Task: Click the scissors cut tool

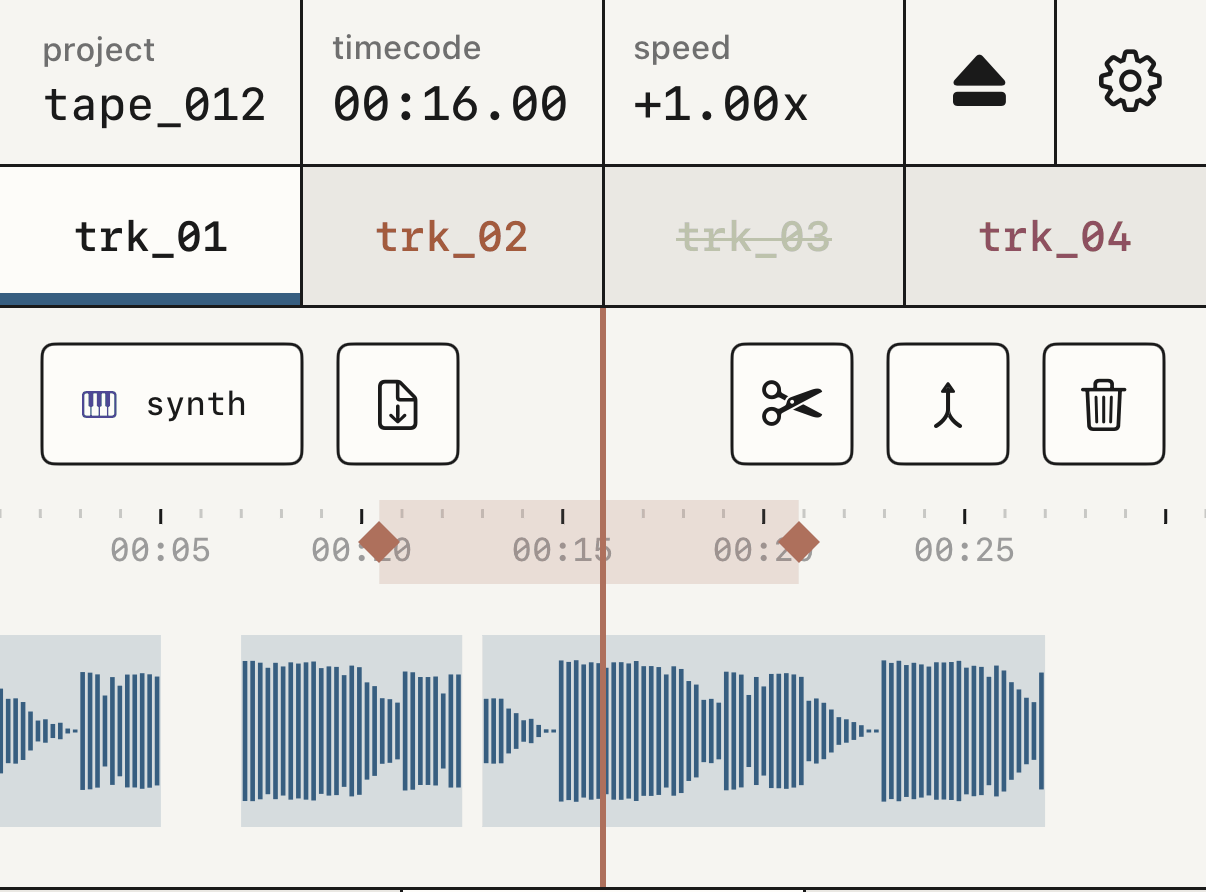Action: pyautogui.click(x=792, y=404)
